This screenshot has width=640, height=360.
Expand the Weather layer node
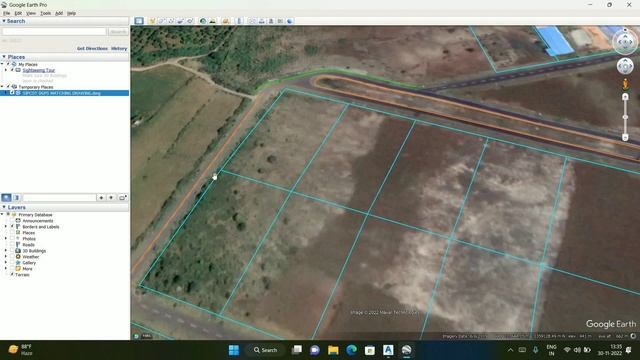tap(6, 257)
